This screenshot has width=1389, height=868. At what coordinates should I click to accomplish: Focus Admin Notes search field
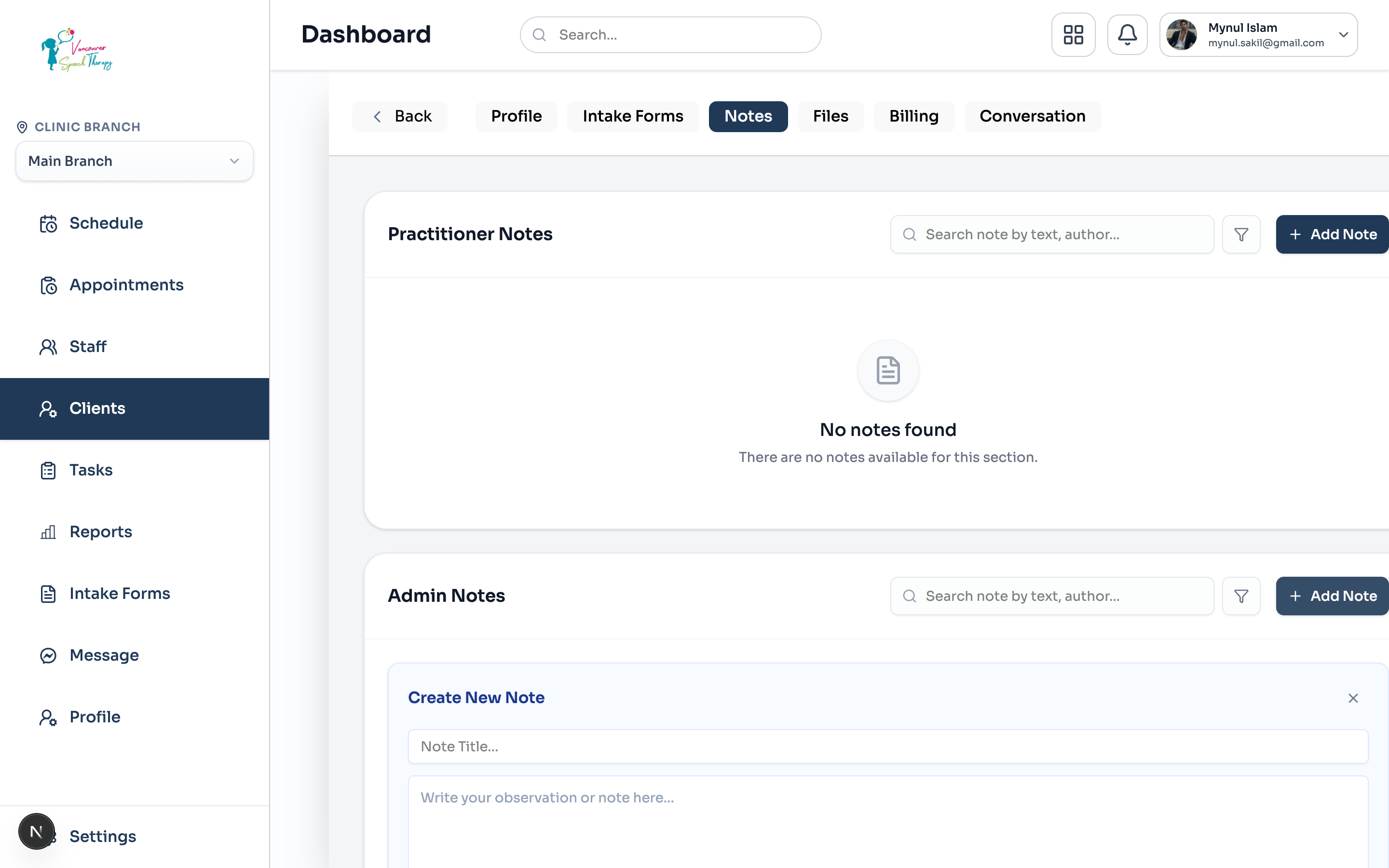(1051, 596)
